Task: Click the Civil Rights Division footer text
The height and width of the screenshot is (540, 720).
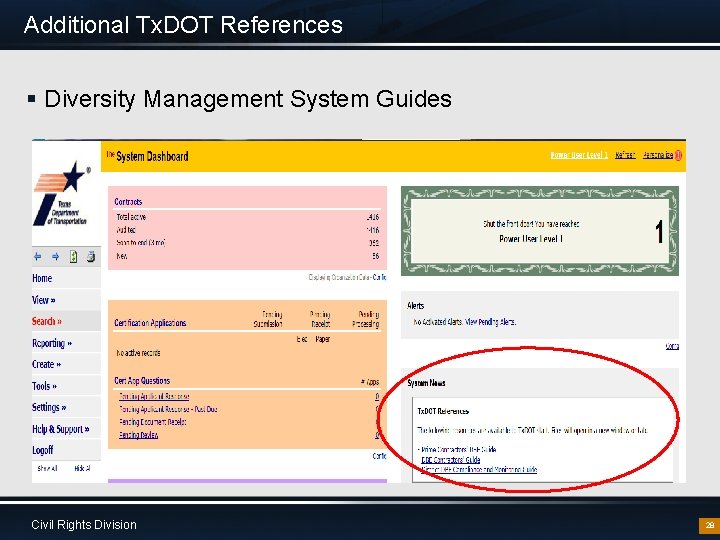Action: pos(84,525)
